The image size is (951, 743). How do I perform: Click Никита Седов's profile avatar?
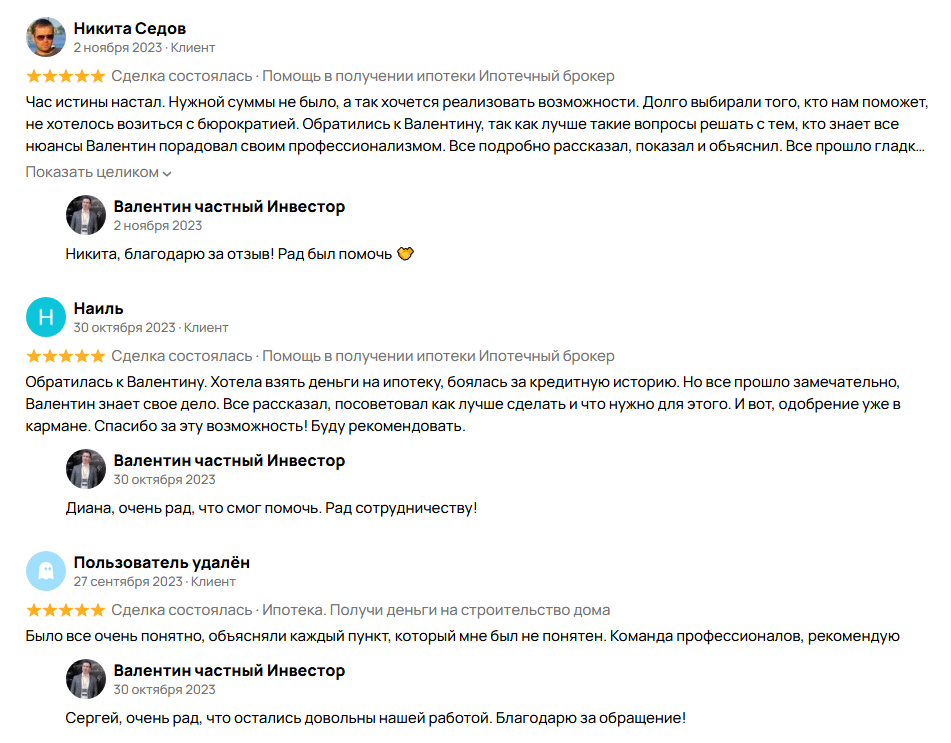pos(45,38)
